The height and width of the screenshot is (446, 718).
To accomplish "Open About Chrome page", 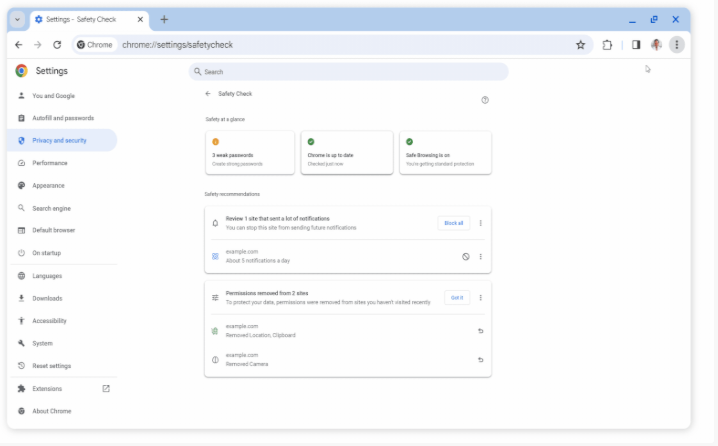I will pos(62,411).
